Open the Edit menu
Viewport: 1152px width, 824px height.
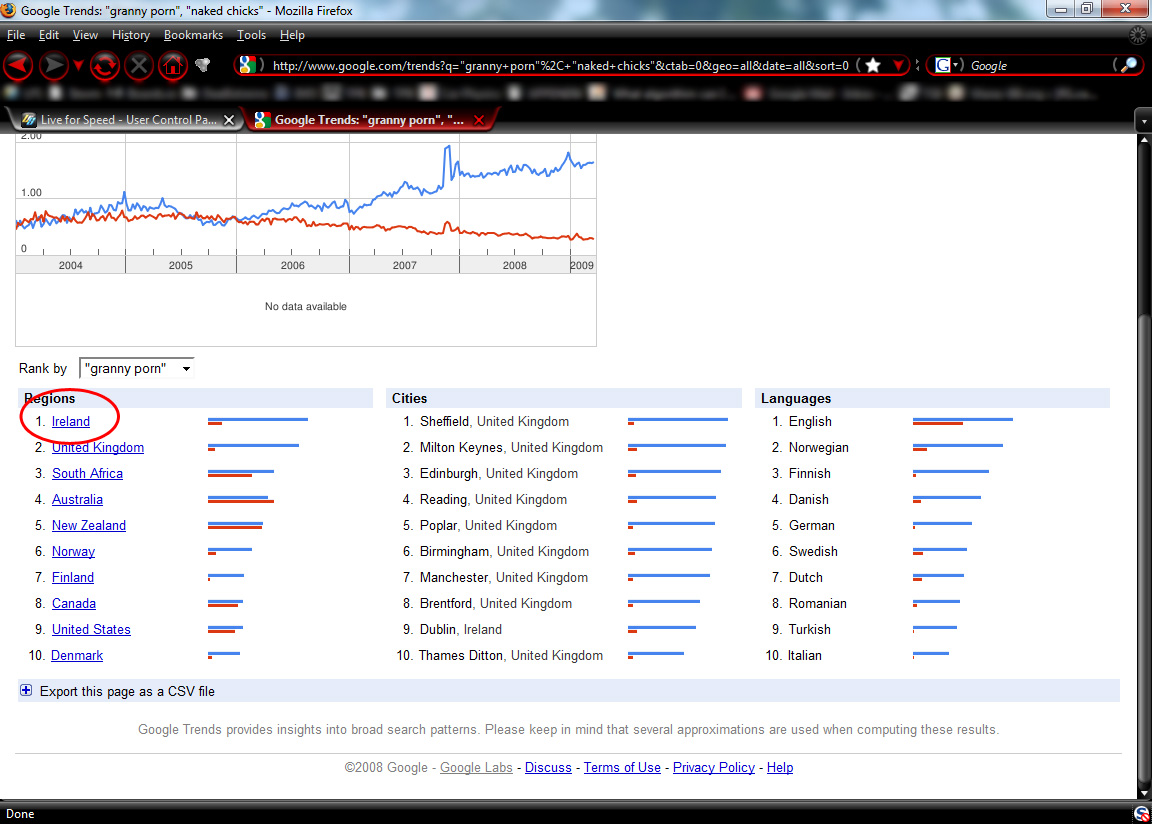point(48,35)
